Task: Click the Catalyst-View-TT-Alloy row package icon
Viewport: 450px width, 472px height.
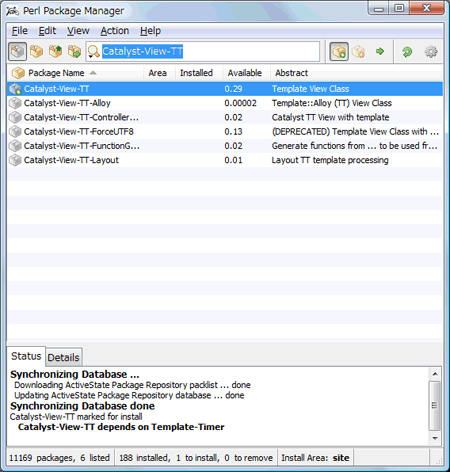Action: [x=15, y=103]
